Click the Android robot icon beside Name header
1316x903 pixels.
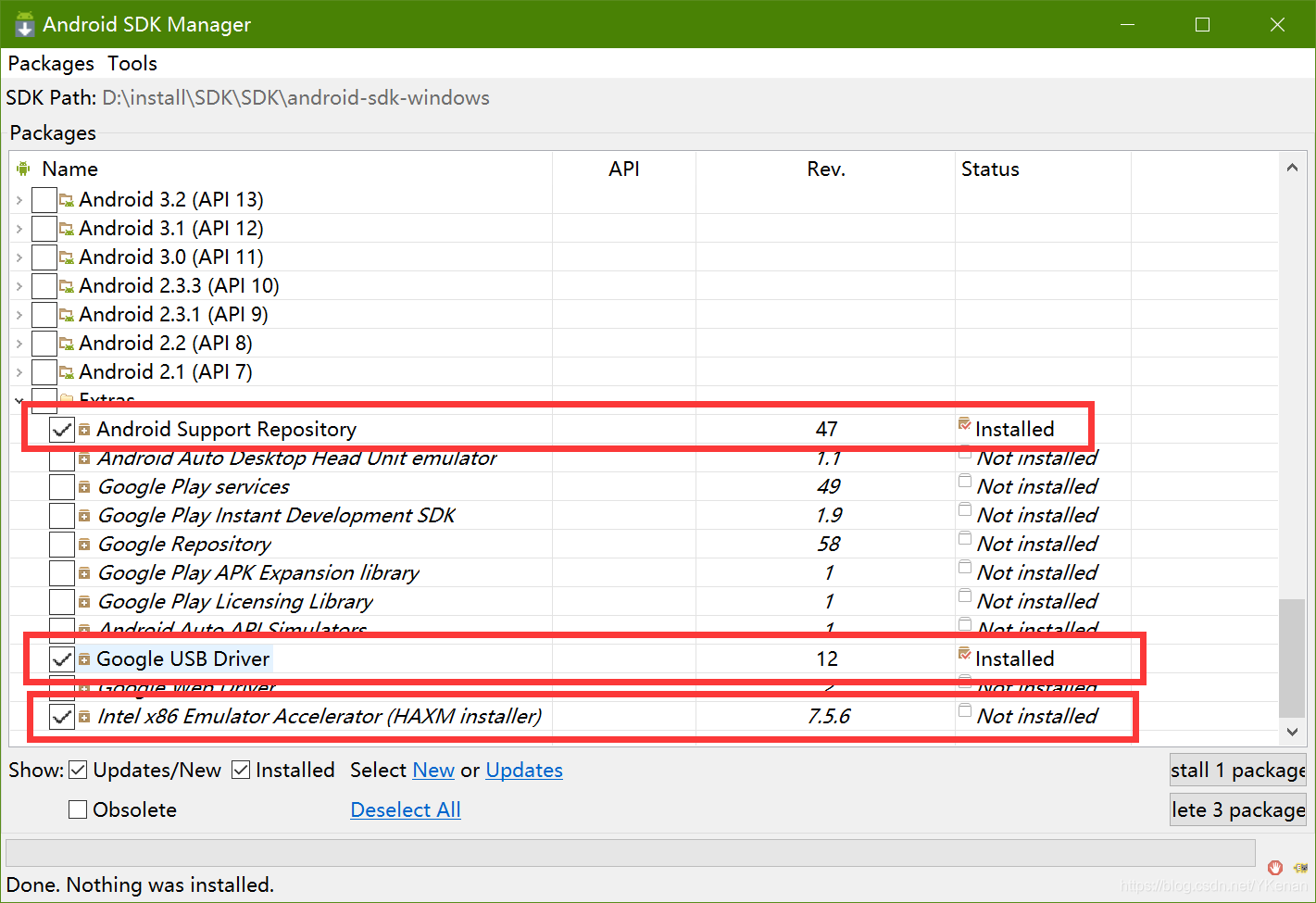(x=23, y=169)
